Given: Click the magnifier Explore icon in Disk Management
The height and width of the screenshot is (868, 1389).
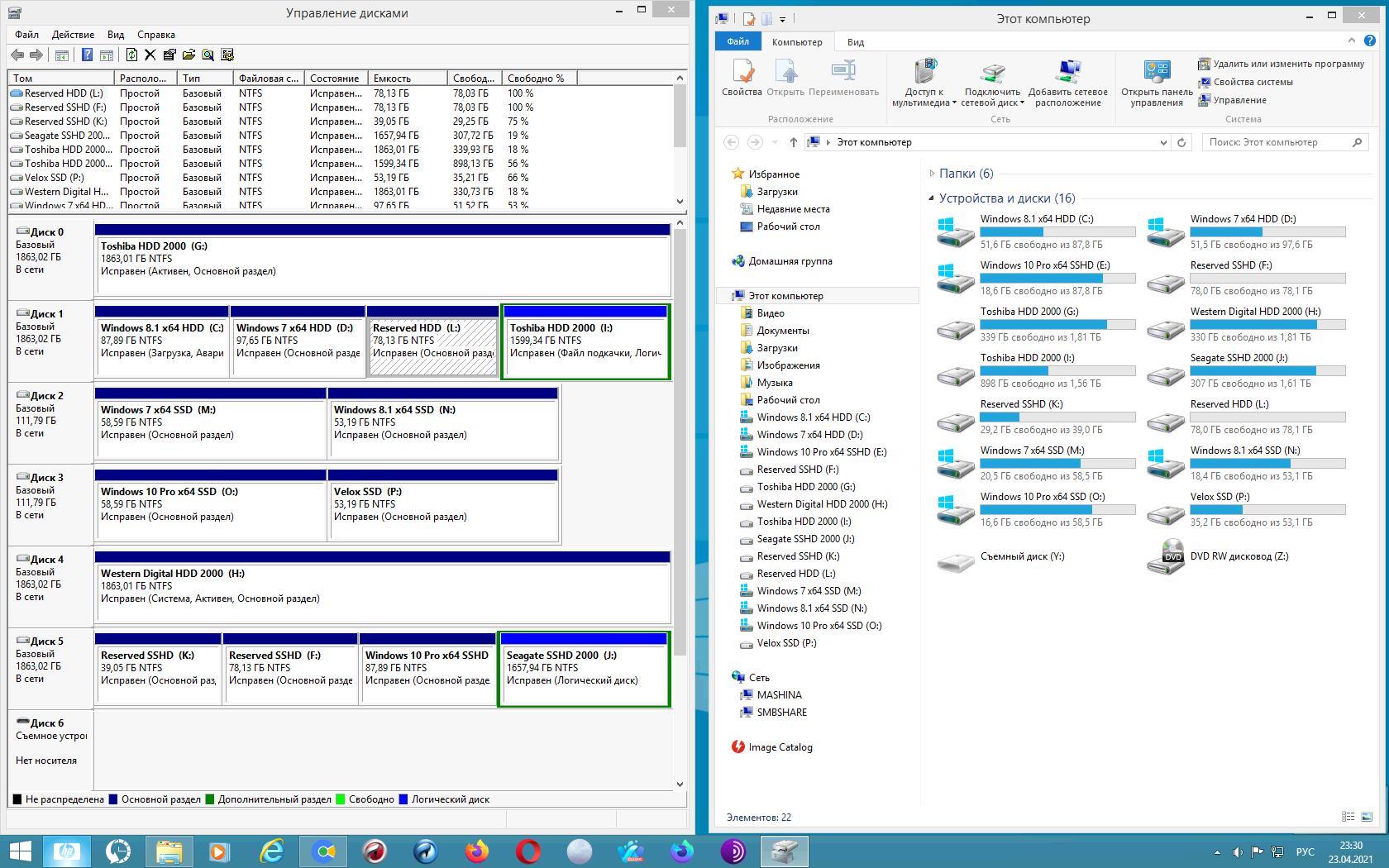Looking at the screenshot, I should [208, 55].
